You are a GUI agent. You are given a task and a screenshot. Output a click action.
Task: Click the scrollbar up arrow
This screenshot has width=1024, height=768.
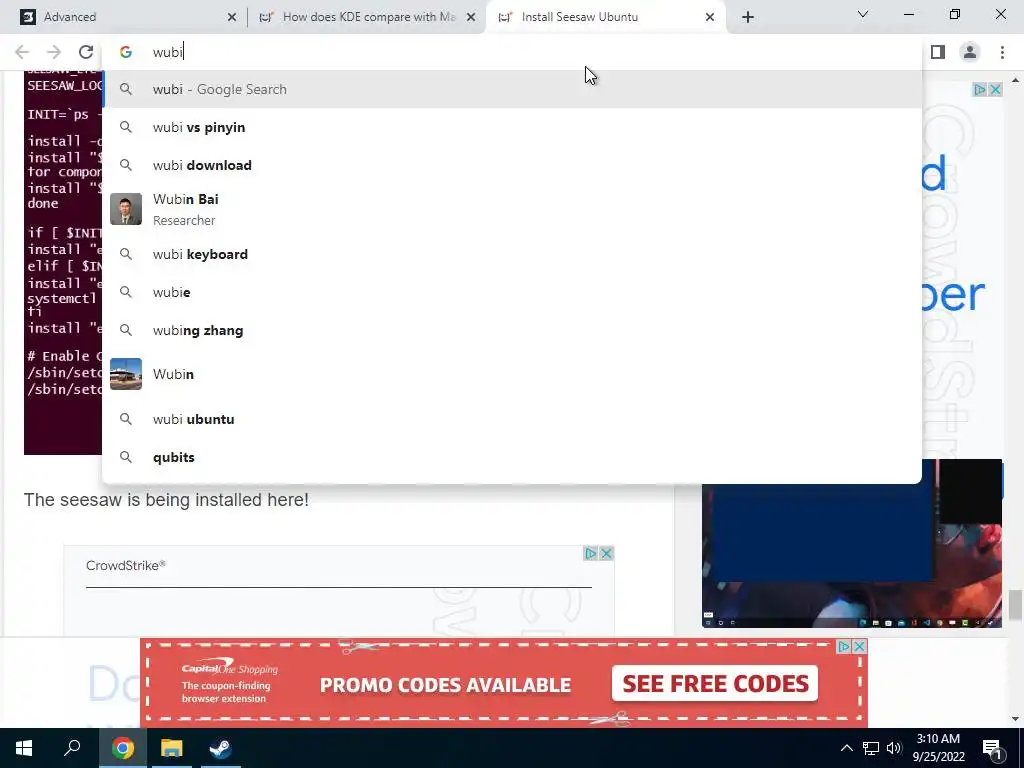[1015, 80]
